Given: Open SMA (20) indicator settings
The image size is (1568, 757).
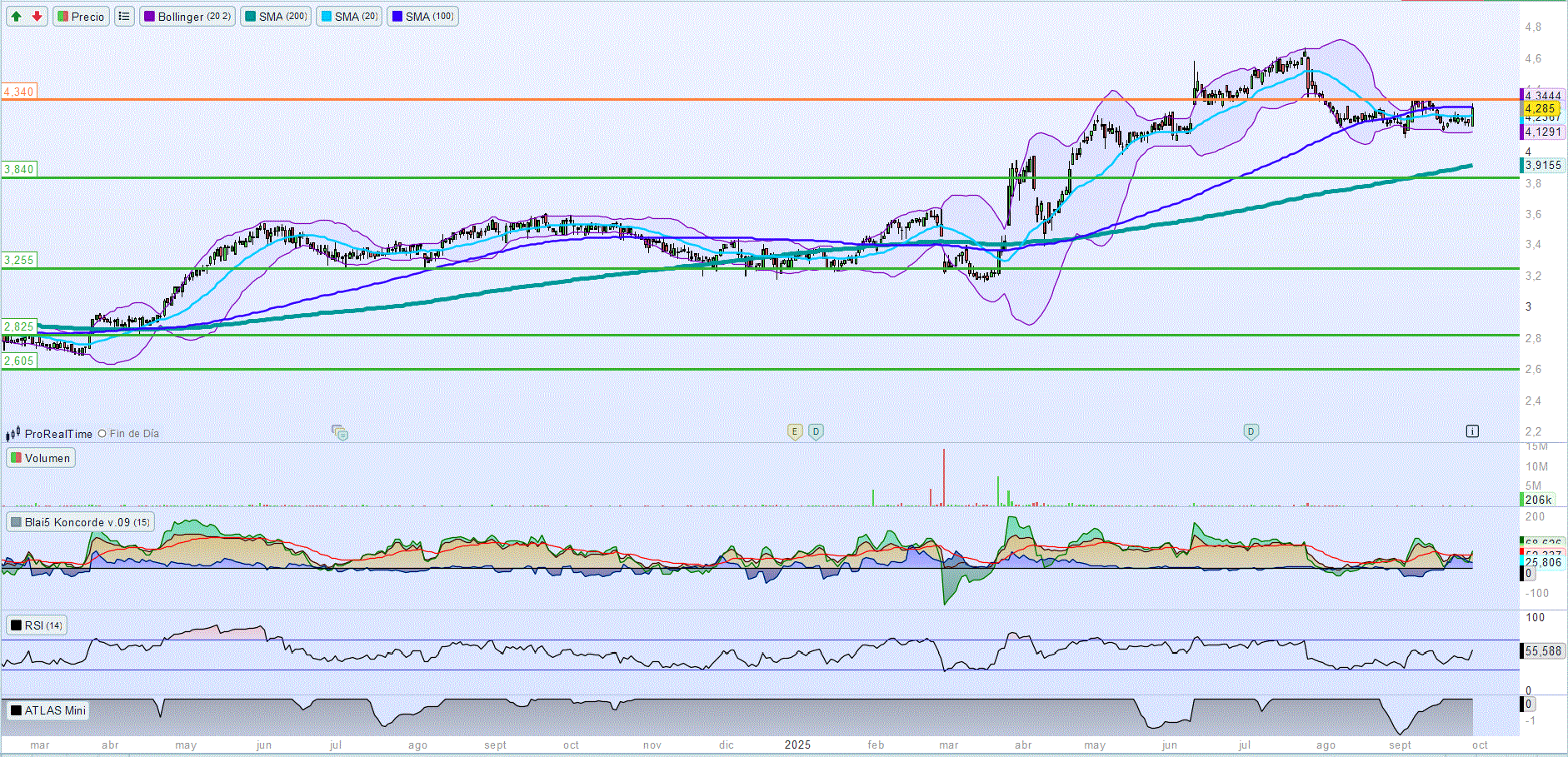Looking at the screenshot, I should point(349,16).
